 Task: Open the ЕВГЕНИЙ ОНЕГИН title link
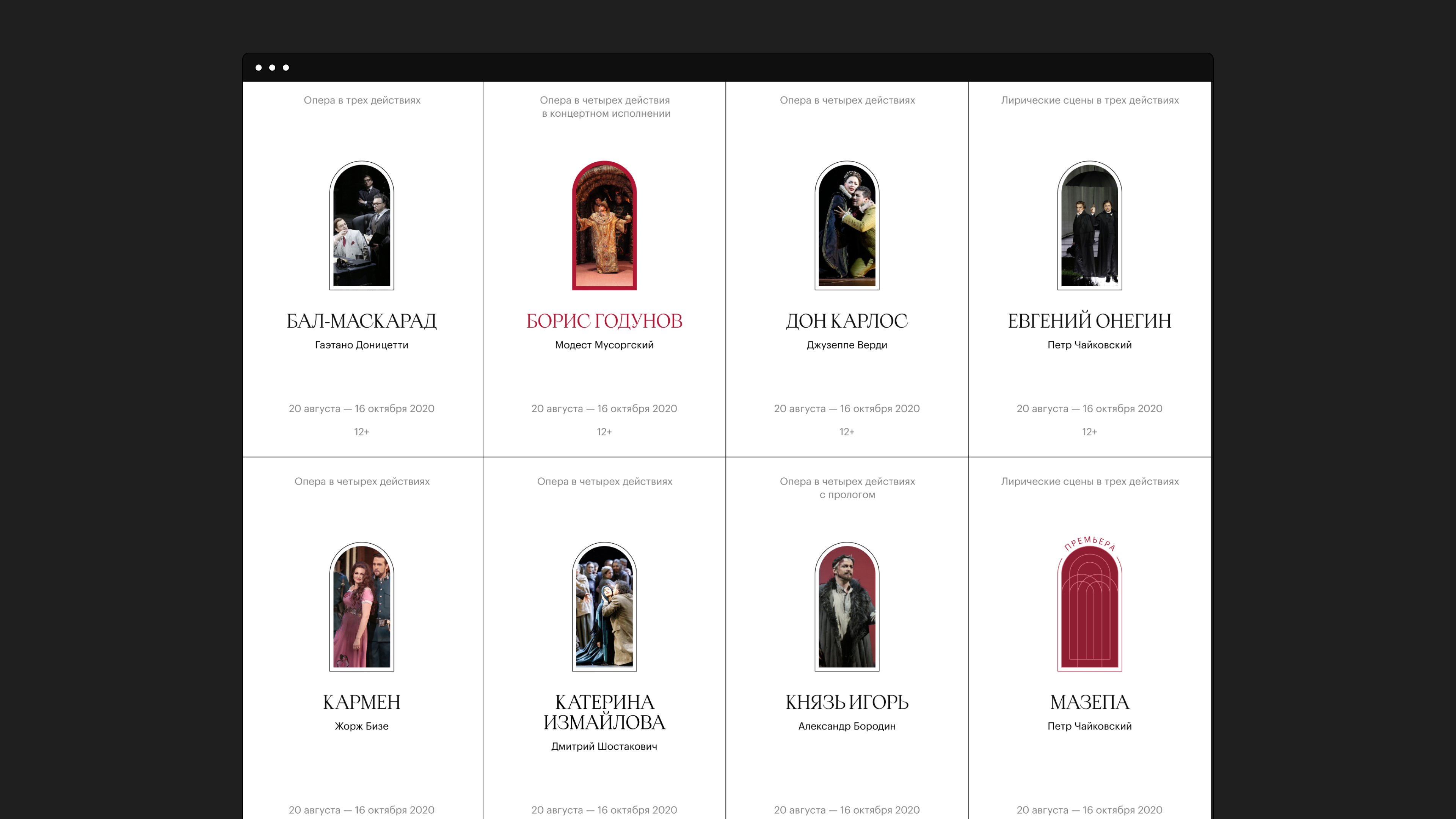(1089, 321)
